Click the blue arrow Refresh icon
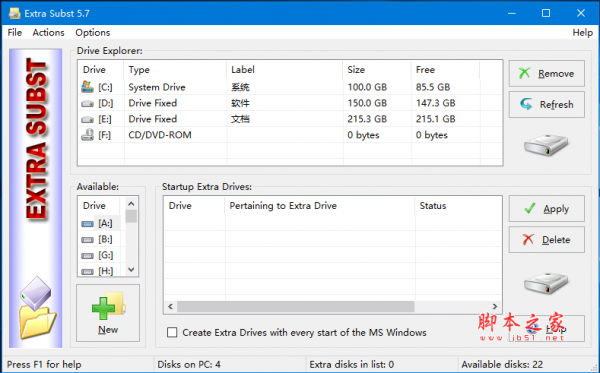The width and height of the screenshot is (600, 373). tap(526, 104)
